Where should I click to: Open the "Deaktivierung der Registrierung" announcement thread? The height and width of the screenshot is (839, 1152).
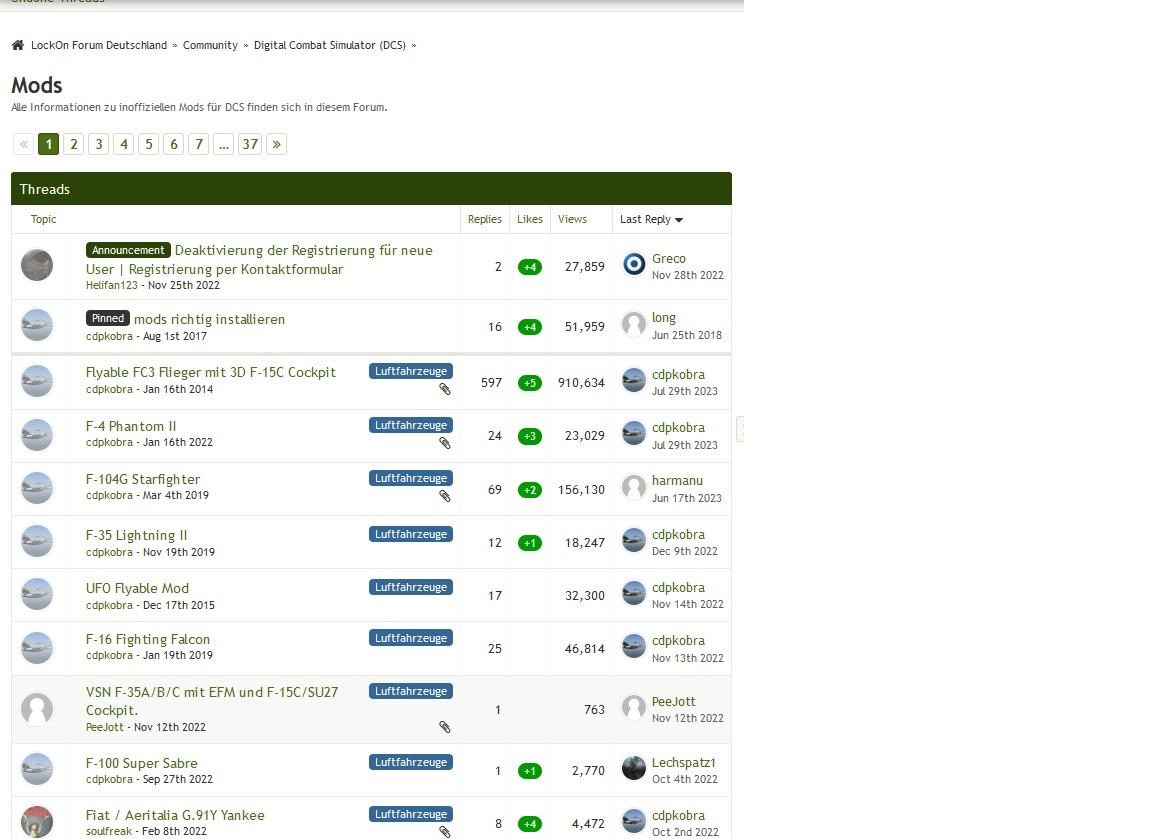pyautogui.click(x=259, y=259)
